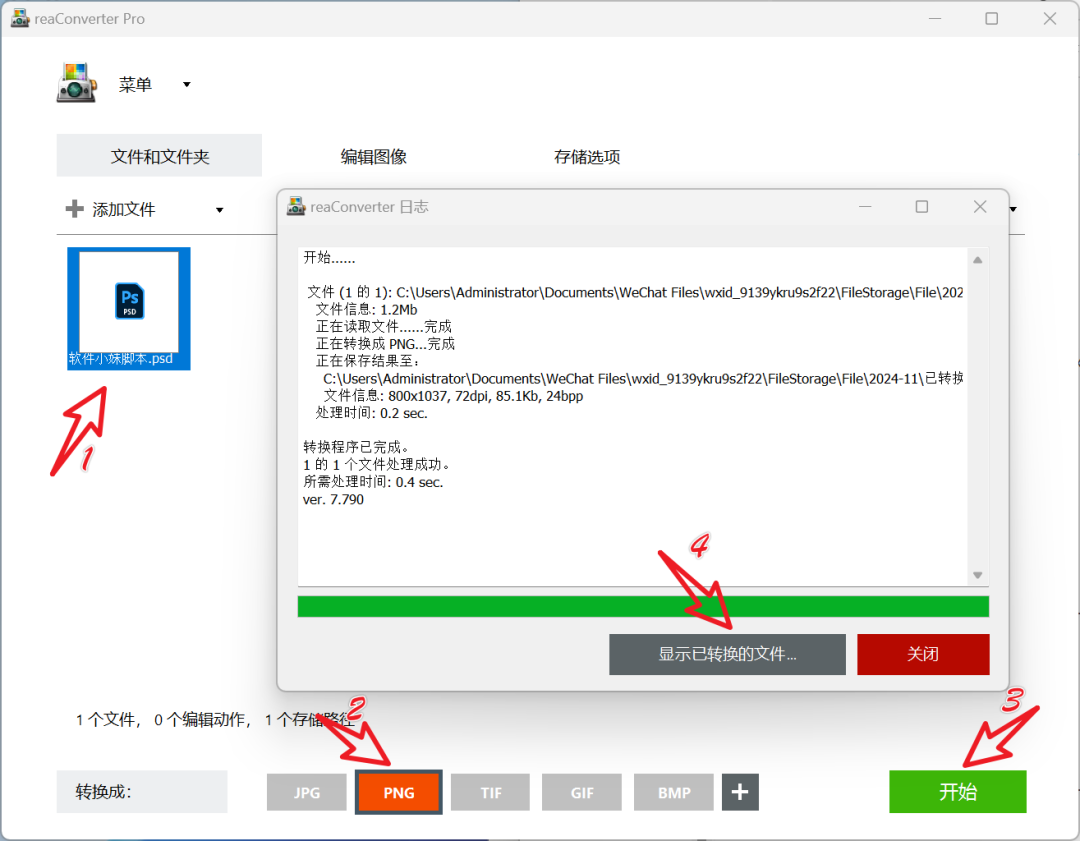The width and height of the screenshot is (1080, 841).
Task: Select BMP output format
Action: point(674,793)
